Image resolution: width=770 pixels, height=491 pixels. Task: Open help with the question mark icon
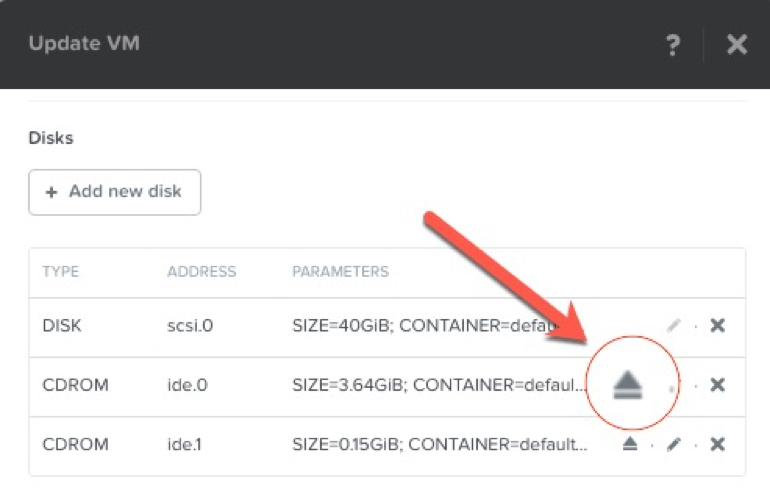click(x=673, y=45)
